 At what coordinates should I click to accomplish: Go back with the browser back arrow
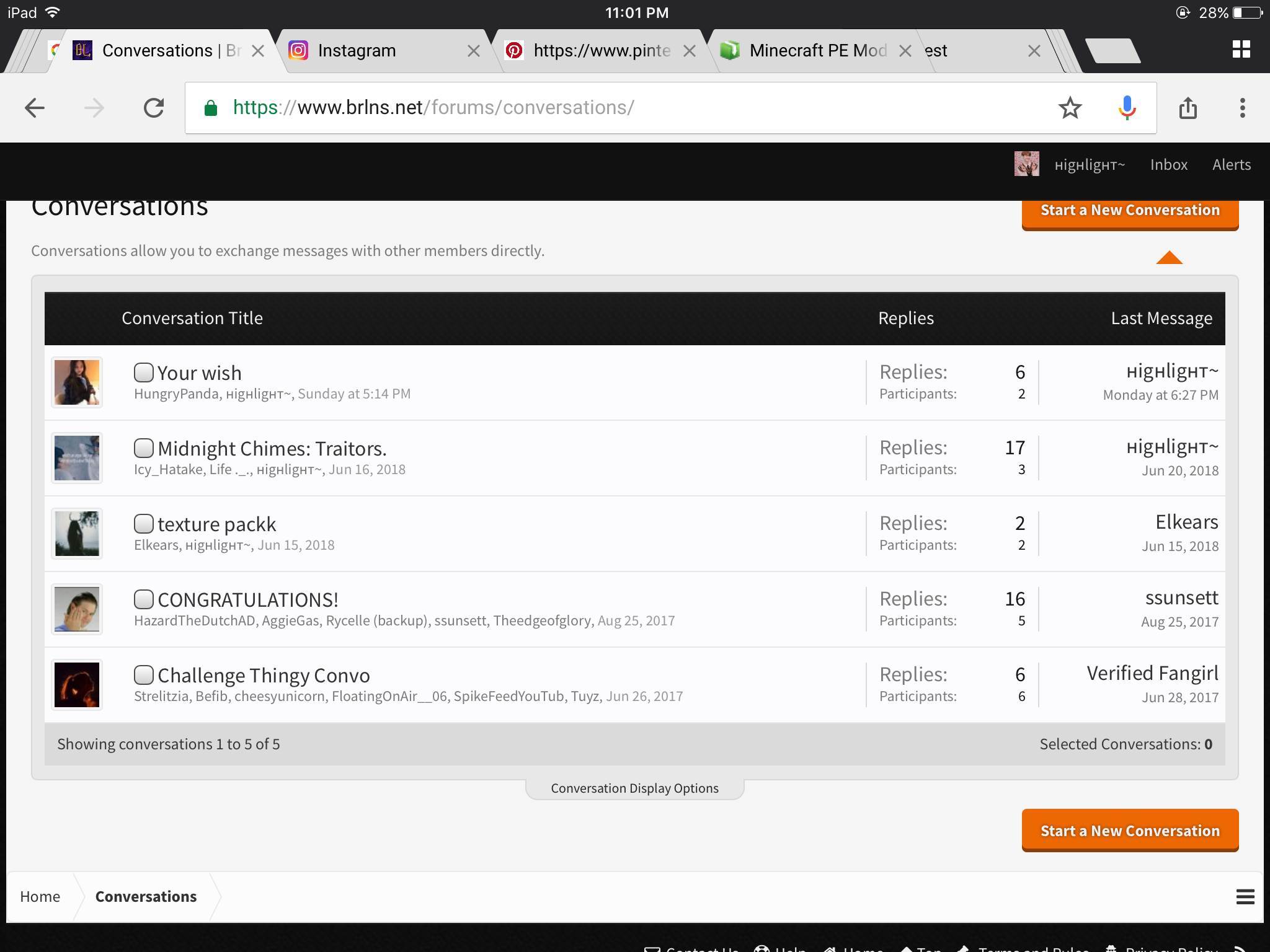pyautogui.click(x=35, y=108)
